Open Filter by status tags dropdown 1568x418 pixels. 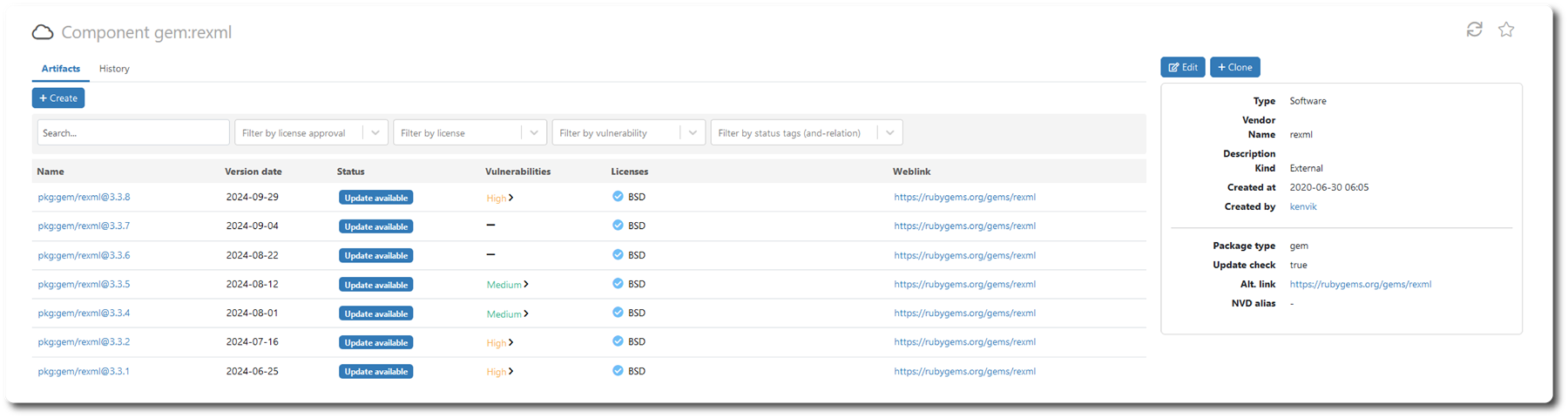[x=889, y=133]
